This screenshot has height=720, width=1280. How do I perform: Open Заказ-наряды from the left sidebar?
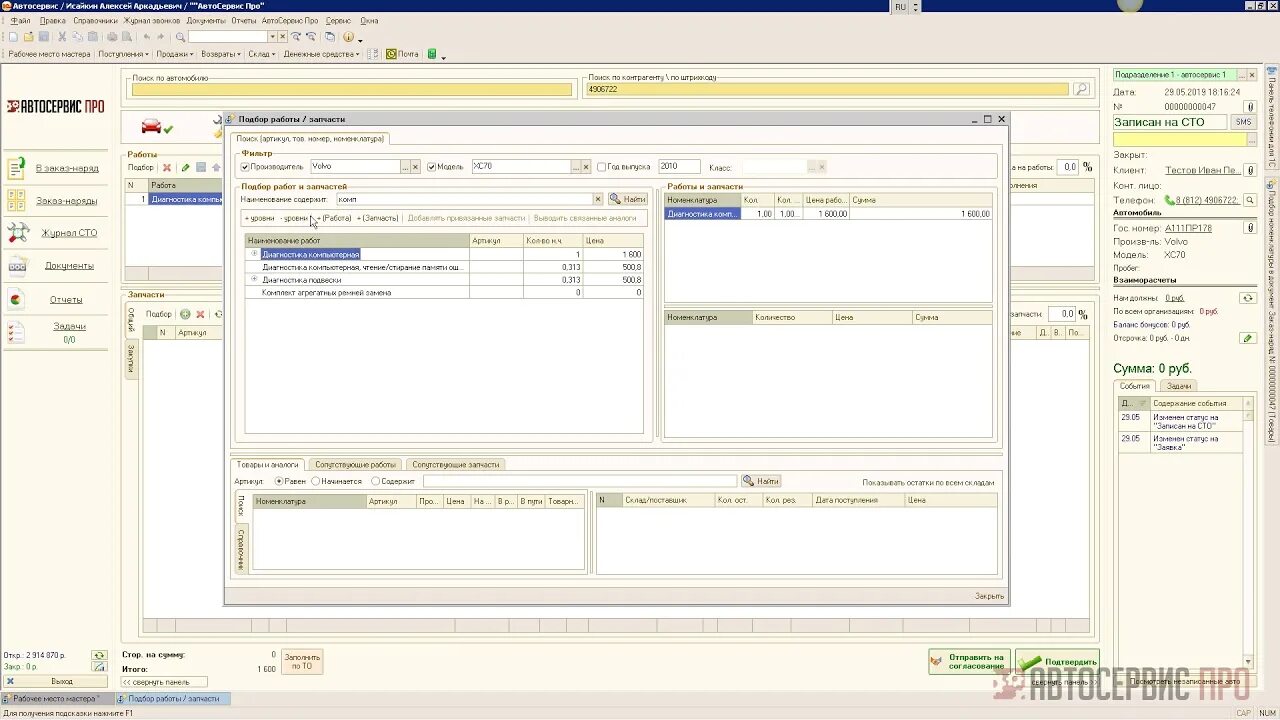(67, 201)
